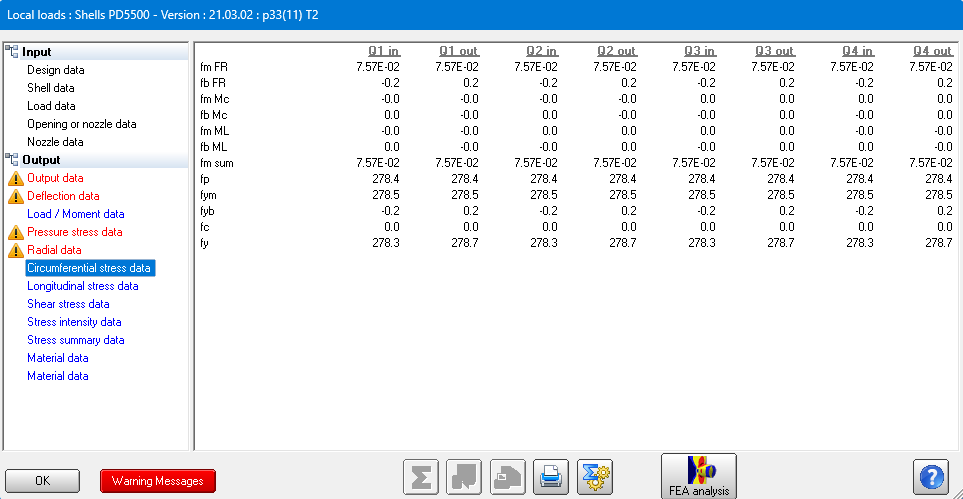Screen dimensions: 963x499
Task: Click the sigma summation icon button
Action: coord(421,477)
